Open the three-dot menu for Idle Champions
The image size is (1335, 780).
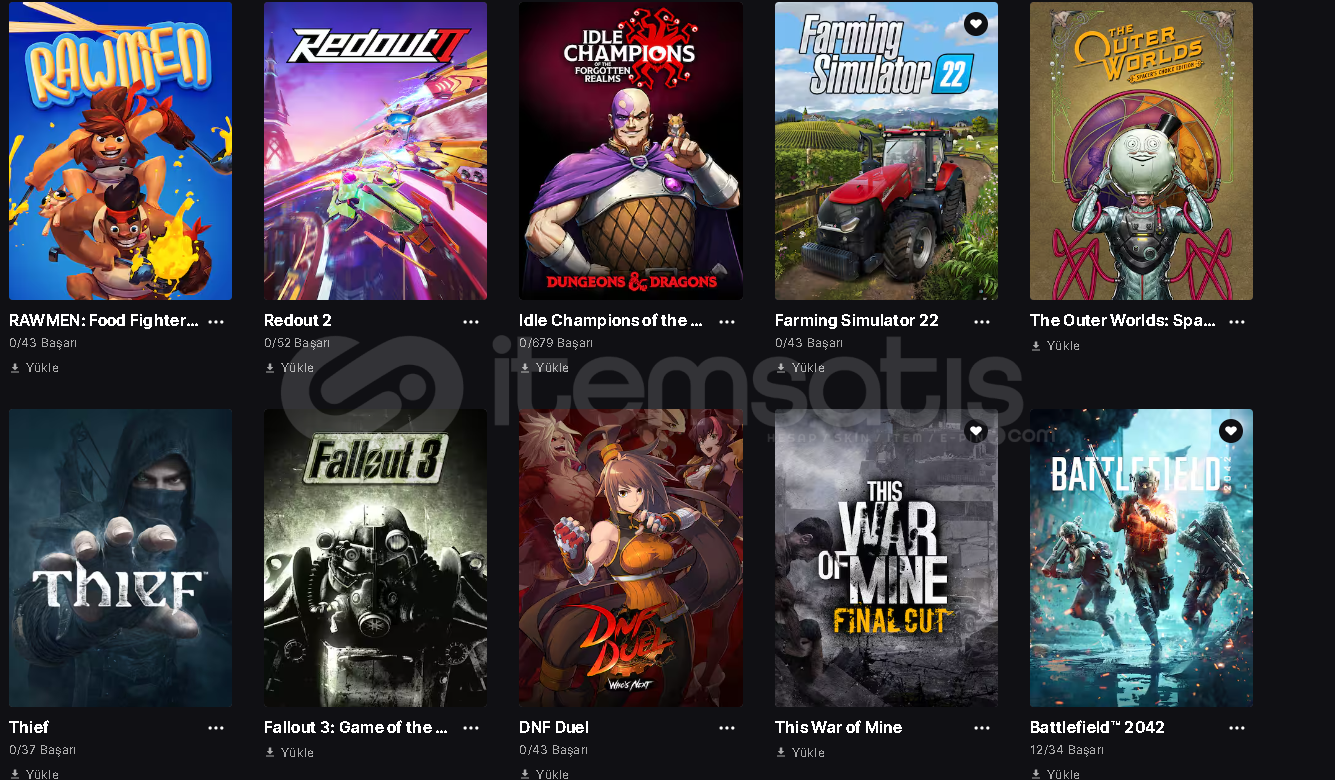tap(727, 322)
